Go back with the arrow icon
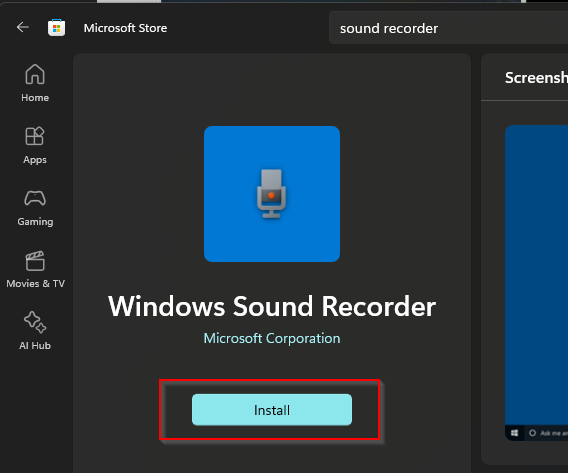This screenshot has width=568, height=473. [23, 27]
